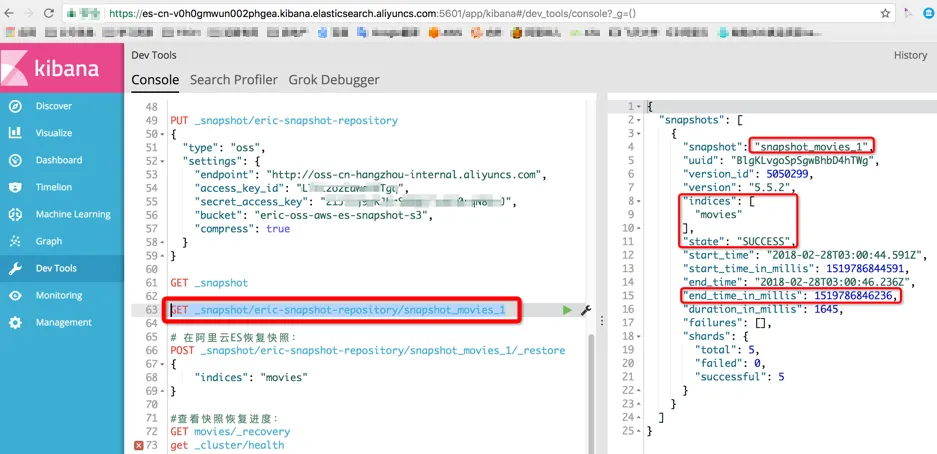The image size is (937, 454).
Task: Collapse shards object at output line 18
Action: point(641,336)
